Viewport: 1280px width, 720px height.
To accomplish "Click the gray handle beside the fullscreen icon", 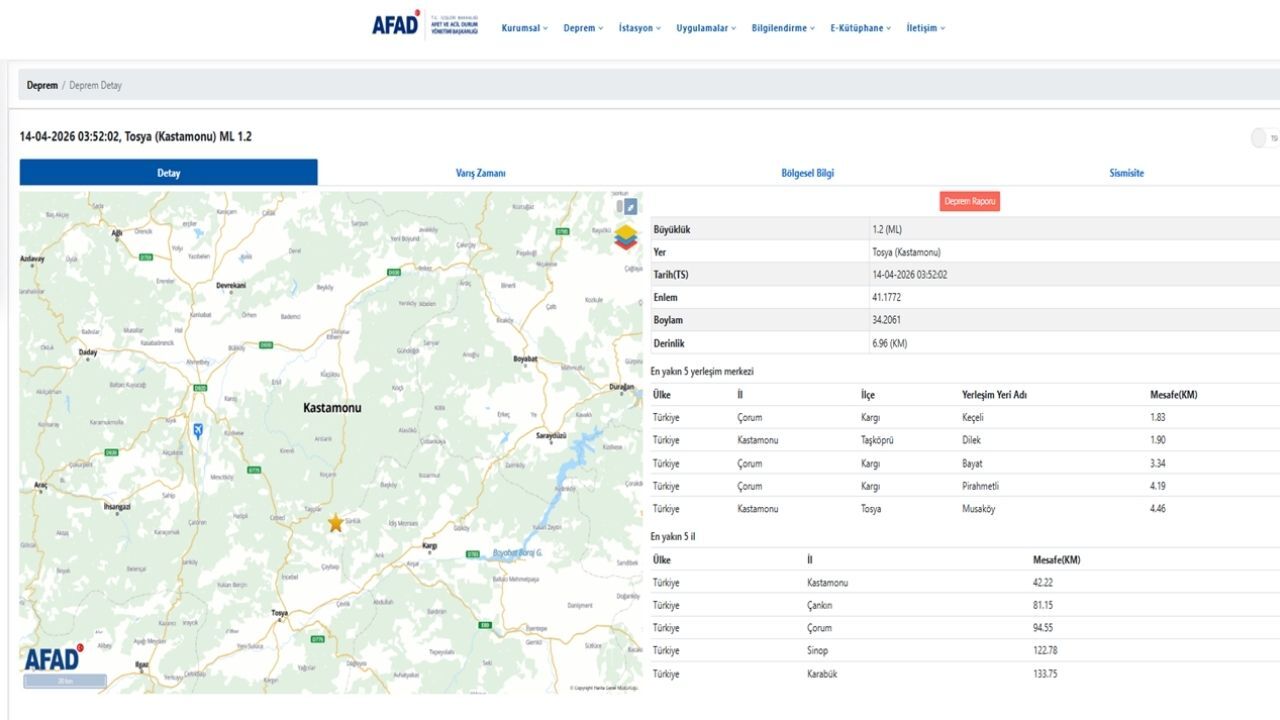I will tap(619, 207).
